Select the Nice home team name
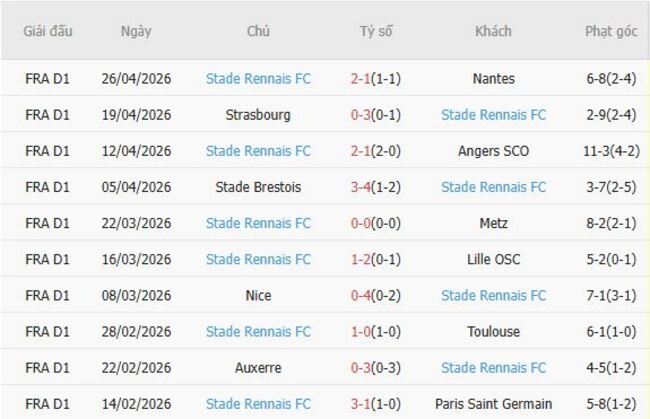650x419 pixels. 258,295
